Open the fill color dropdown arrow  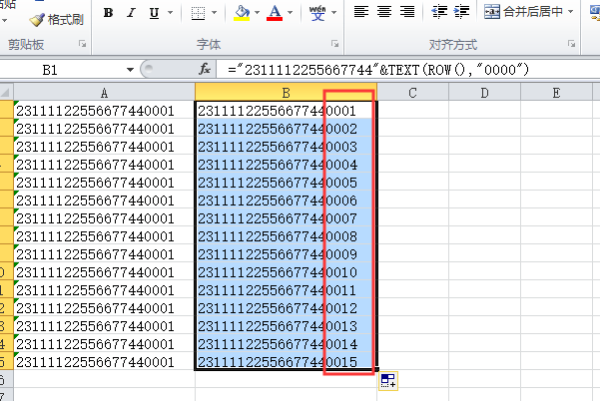click(257, 14)
